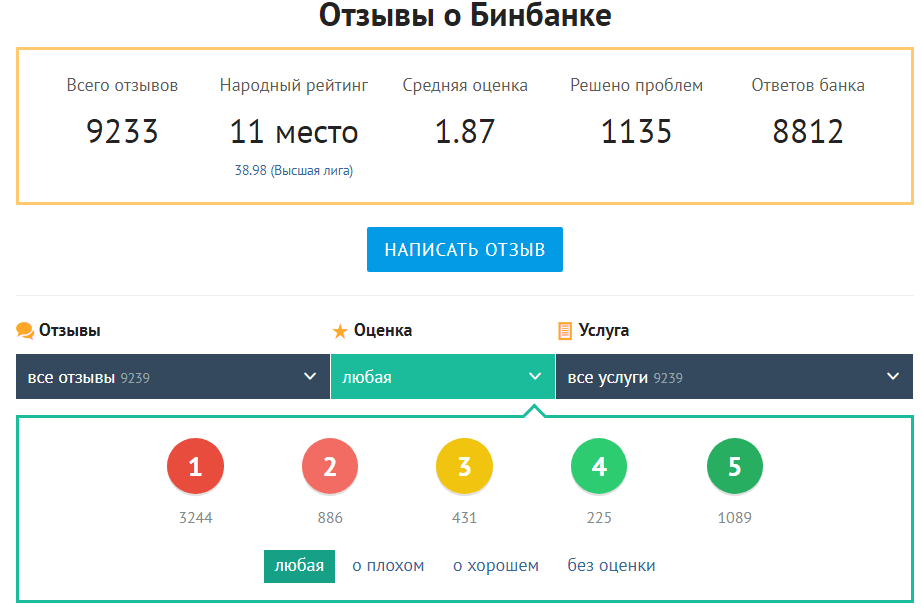Click the document Услуга icon
Screen dimensions: 921x612
564,331
